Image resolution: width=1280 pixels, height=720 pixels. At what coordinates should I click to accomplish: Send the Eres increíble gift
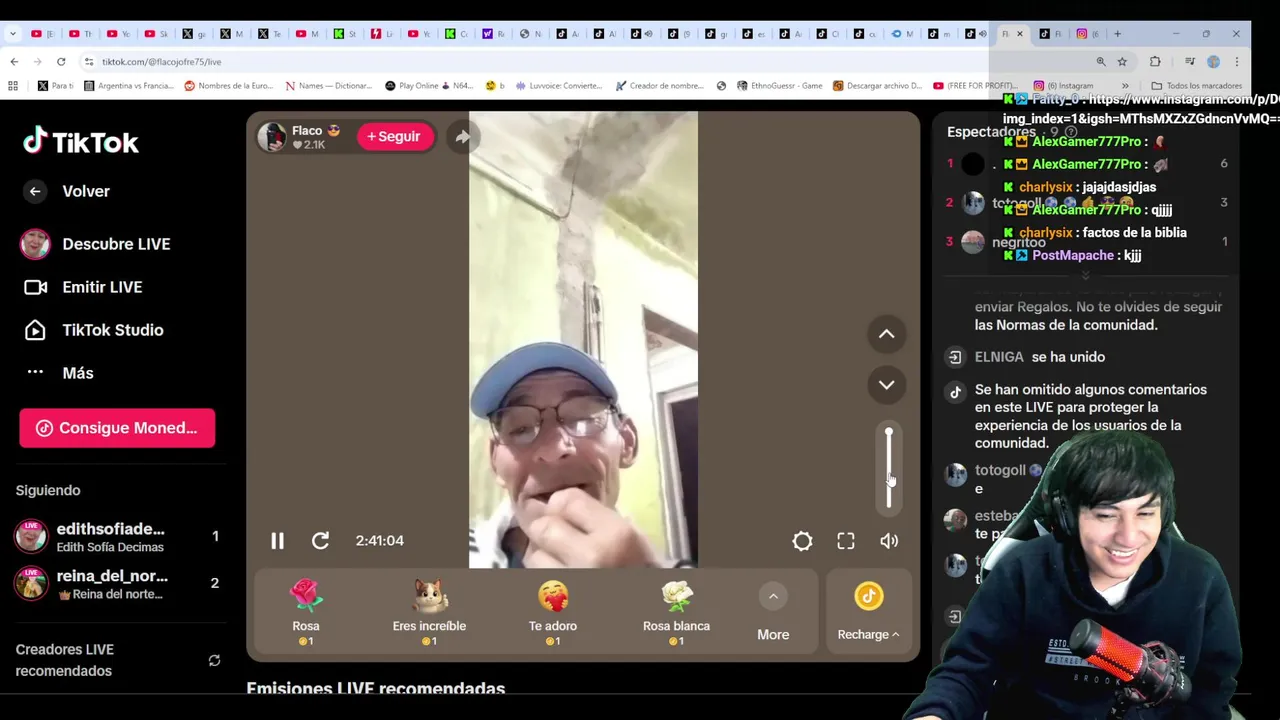tap(429, 612)
